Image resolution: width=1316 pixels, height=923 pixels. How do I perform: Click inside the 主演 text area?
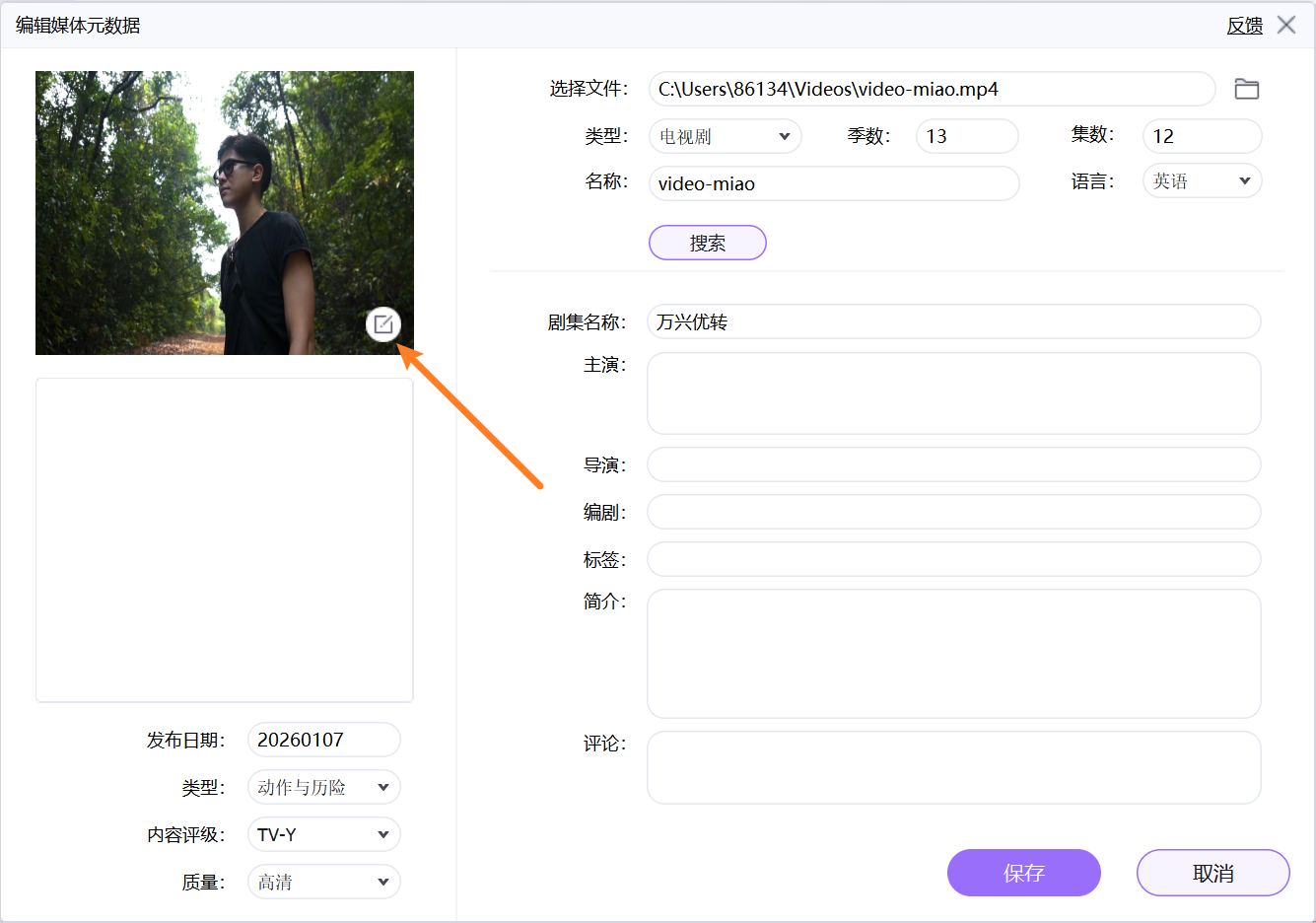pos(952,392)
